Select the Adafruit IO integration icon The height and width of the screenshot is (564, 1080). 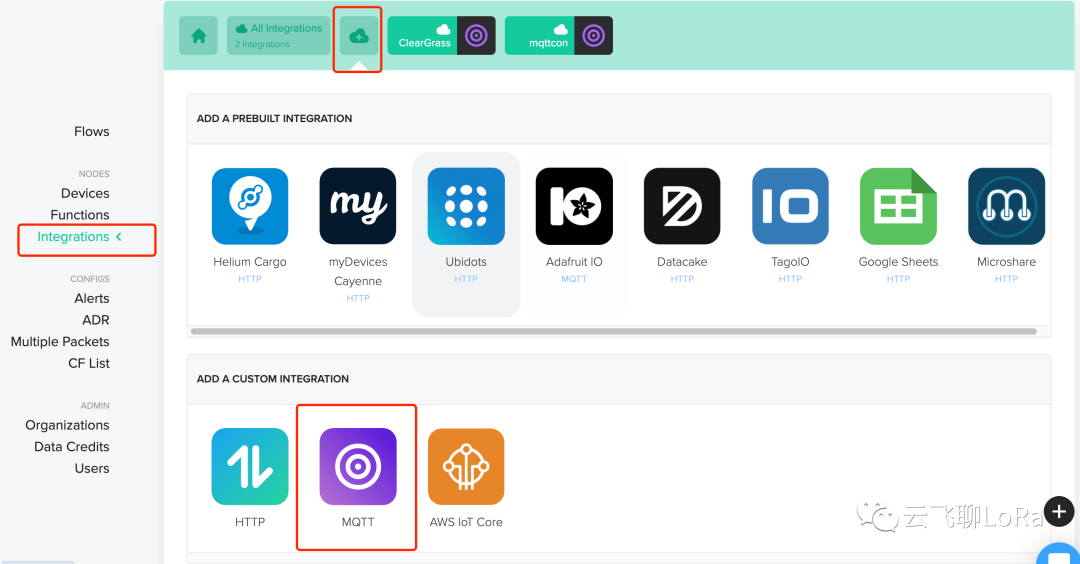[x=574, y=206]
